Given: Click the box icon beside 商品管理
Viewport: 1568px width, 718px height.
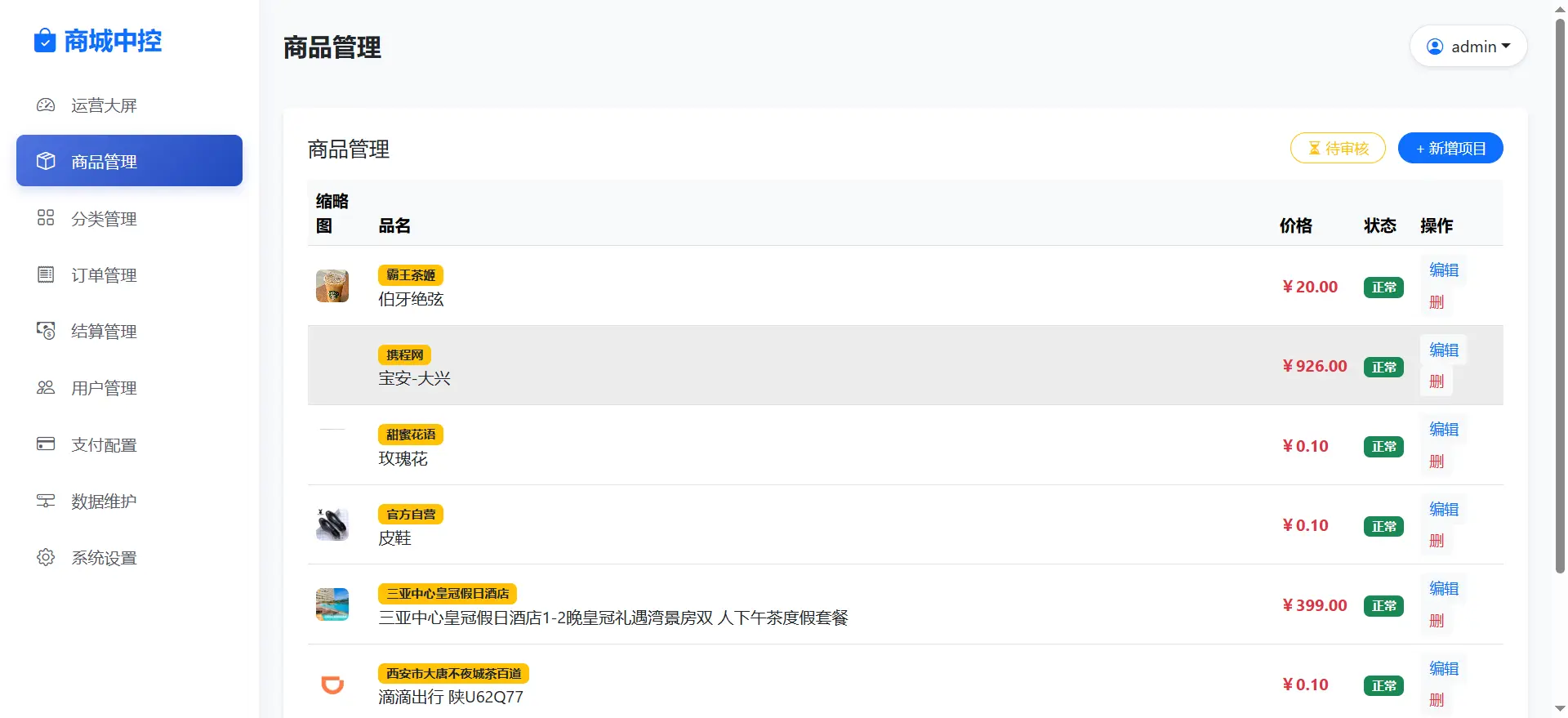Looking at the screenshot, I should pyautogui.click(x=46, y=161).
